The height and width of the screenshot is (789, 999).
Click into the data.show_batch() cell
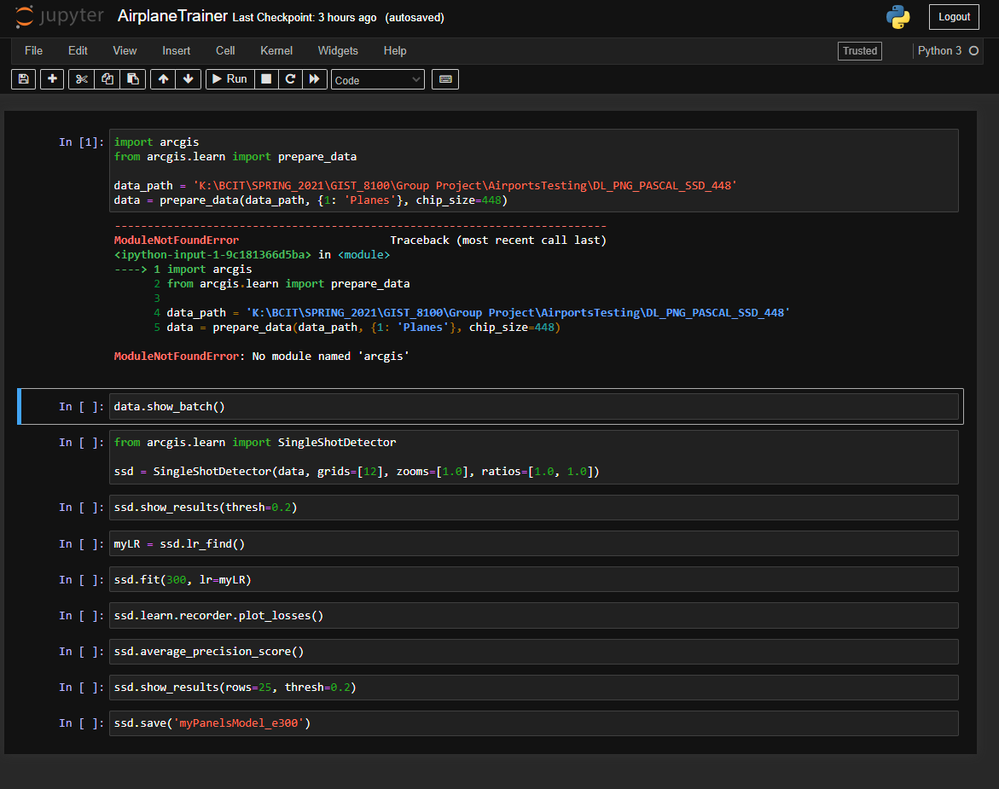pos(534,406)
